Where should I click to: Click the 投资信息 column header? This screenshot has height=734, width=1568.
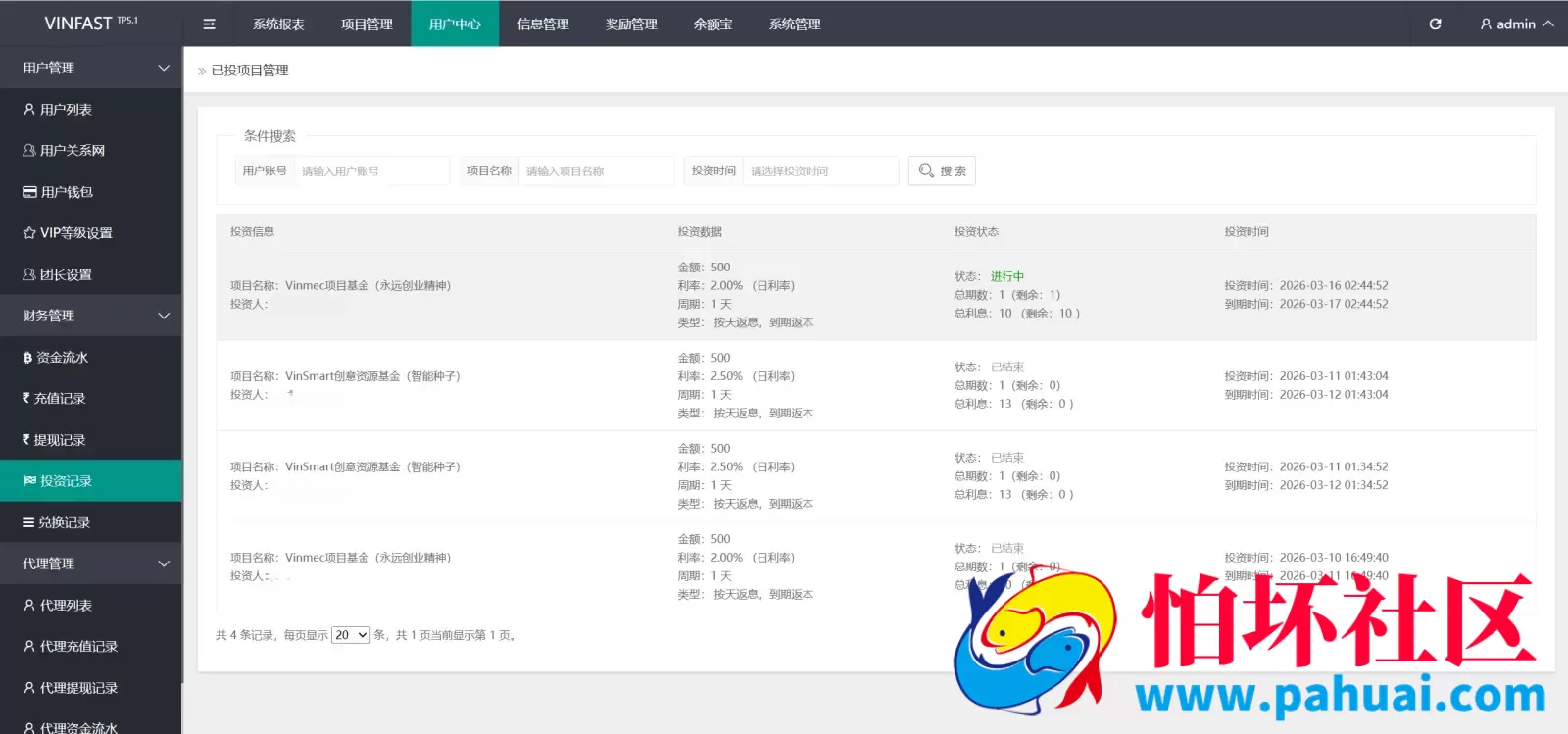[252, 232]
